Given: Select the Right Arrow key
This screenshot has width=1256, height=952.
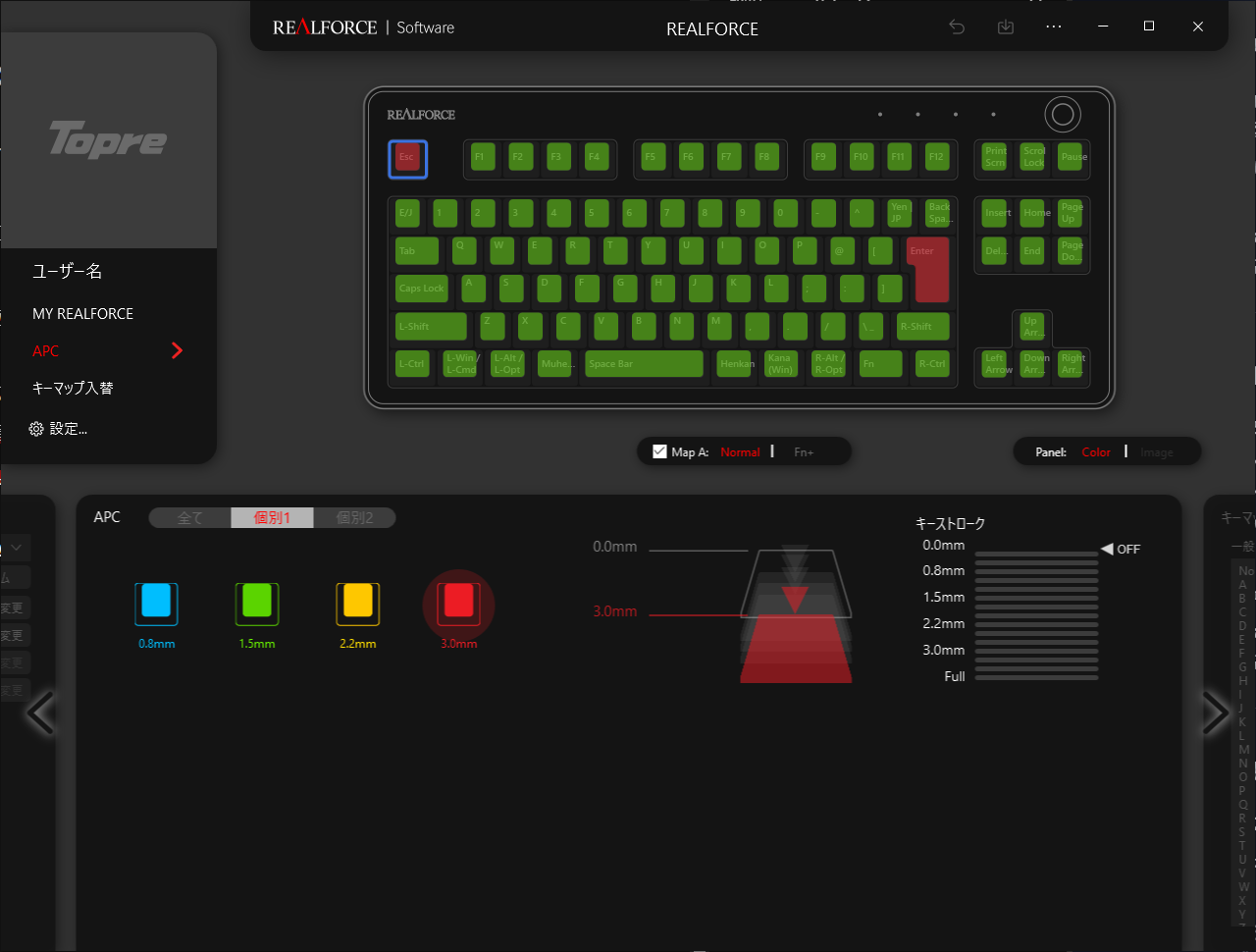Looking at the screenshot, I should point(1071,363).
